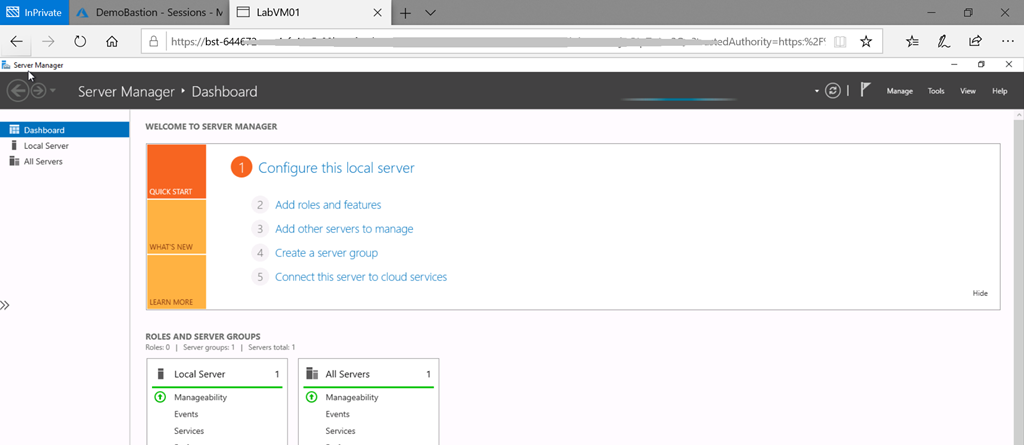Open the dropdown arrow beside refresh button
This screenshot has width=1024, height=445.
pos(817,91)
